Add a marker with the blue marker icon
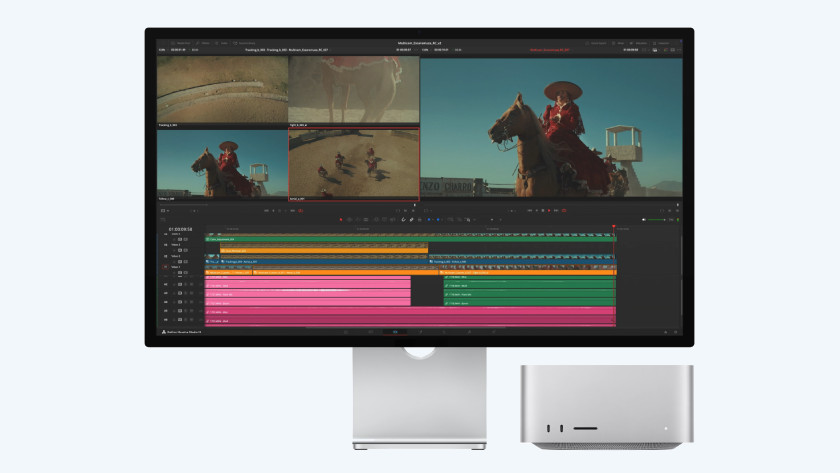The image size is (840, 473). point(438,220)
